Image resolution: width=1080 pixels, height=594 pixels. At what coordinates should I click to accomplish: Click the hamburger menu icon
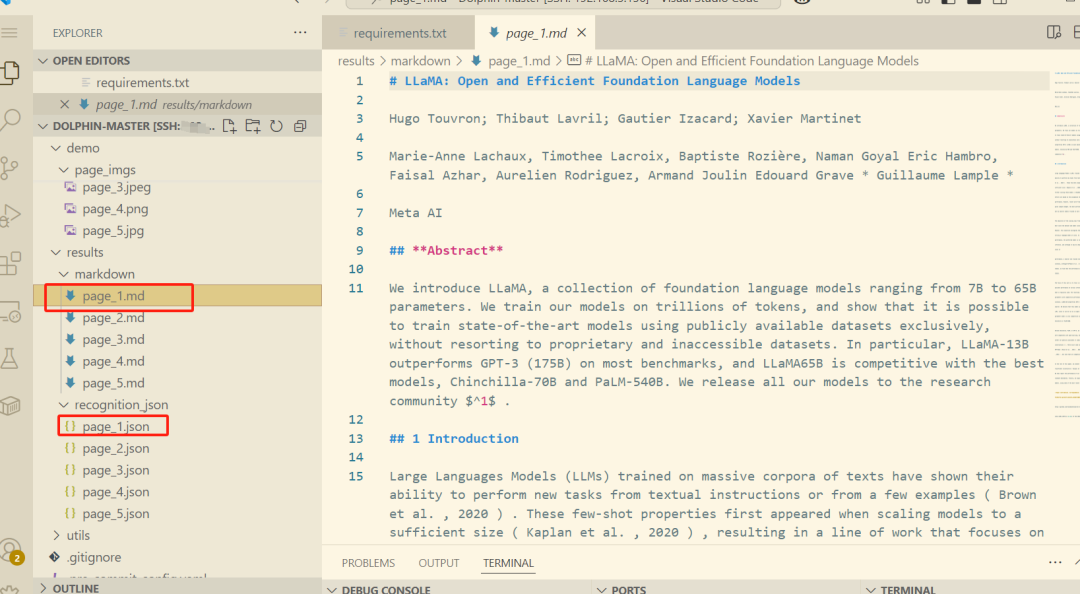pyautogui.click(x=10, y=33)
